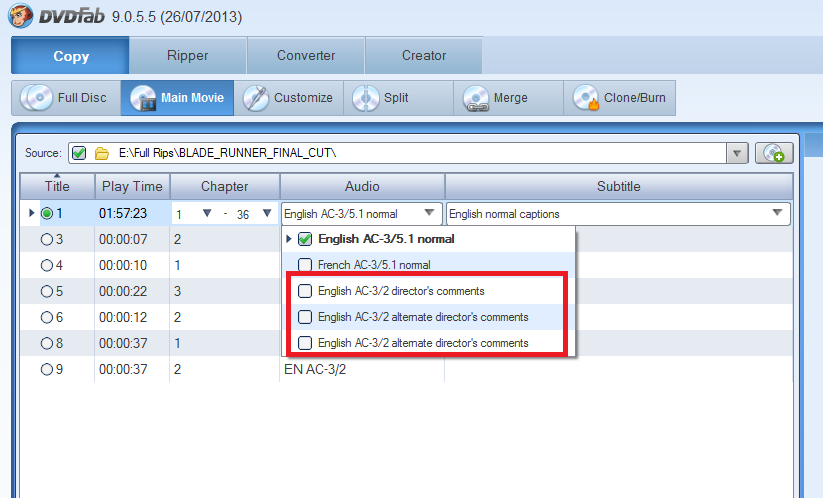
Task: Check first English AC-3/2 alternate director's comments
Action: coord(305,317)
